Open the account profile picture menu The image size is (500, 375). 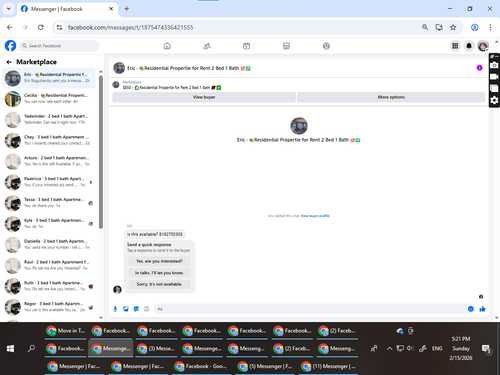pos(483,46)
